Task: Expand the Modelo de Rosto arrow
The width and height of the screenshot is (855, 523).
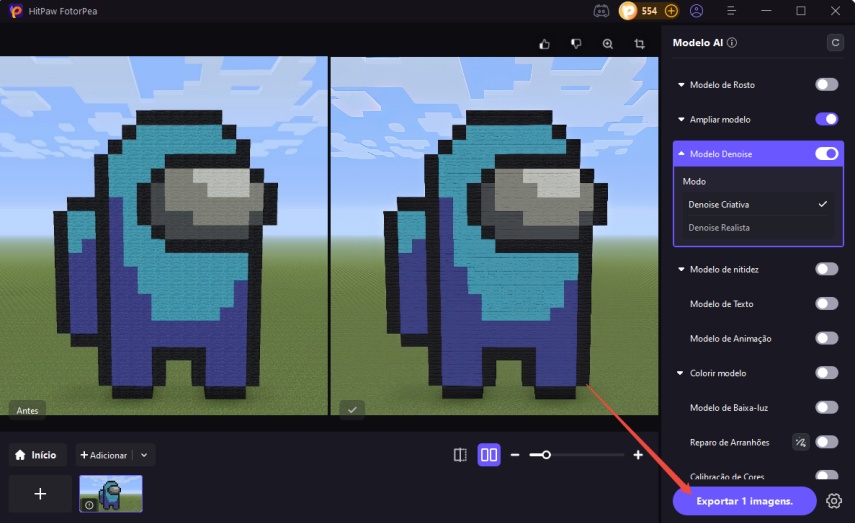Action: pyautogui.click(x=681, y=85)
